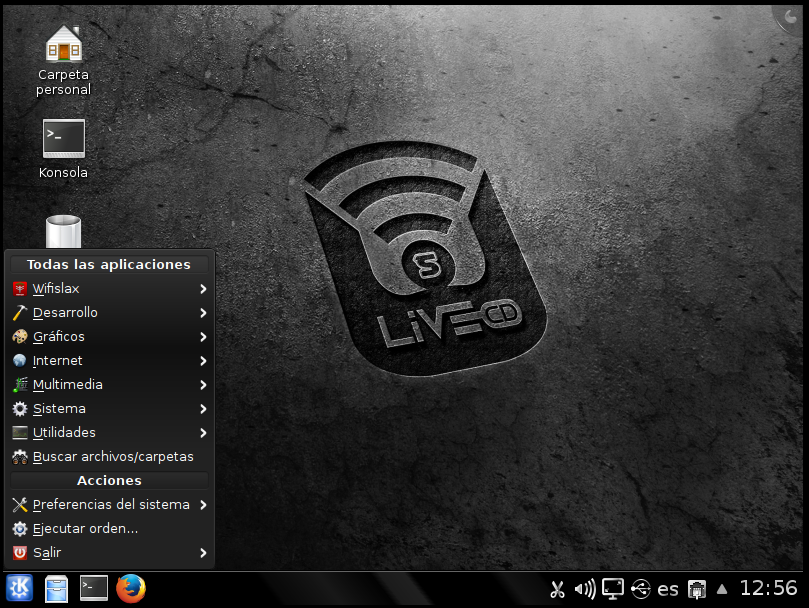Expand the Salir submenu arrow
809x608 pixels.
click(203, 553)
